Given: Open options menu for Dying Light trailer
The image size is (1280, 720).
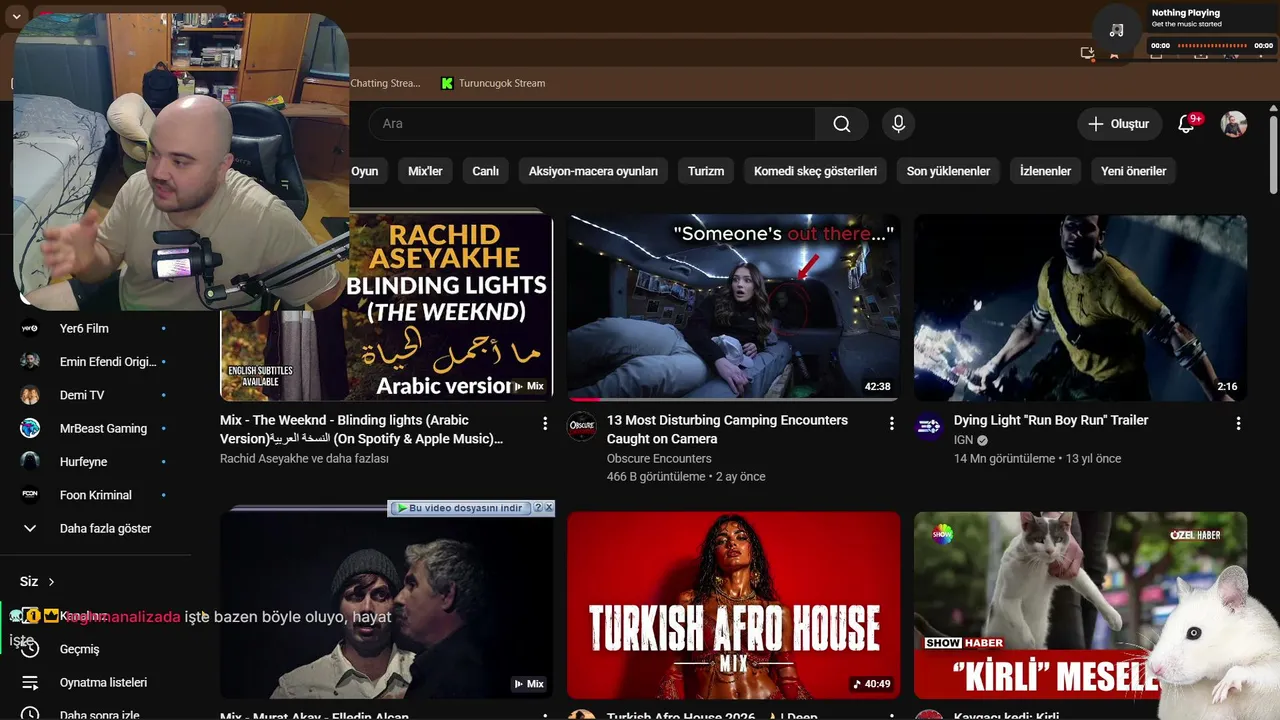Looking at the screenshot, I should (x=1239, y=424).
